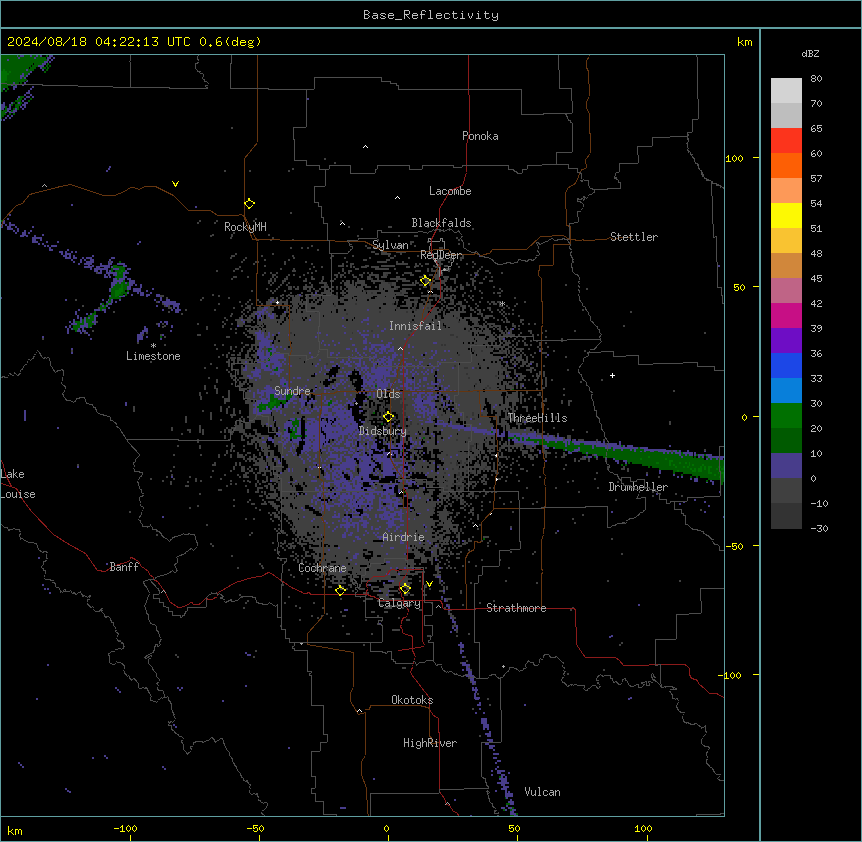Click the Banff label
This screenshot has height=842, width=862.
[x=124, y=567]
